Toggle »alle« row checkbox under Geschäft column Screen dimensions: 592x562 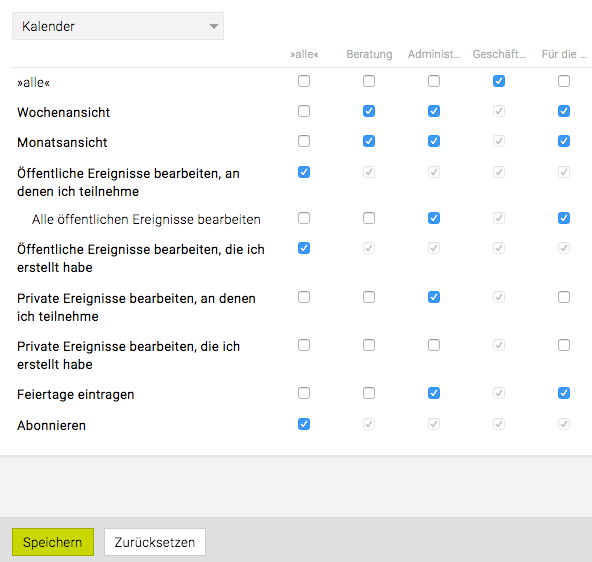(499, 81)
